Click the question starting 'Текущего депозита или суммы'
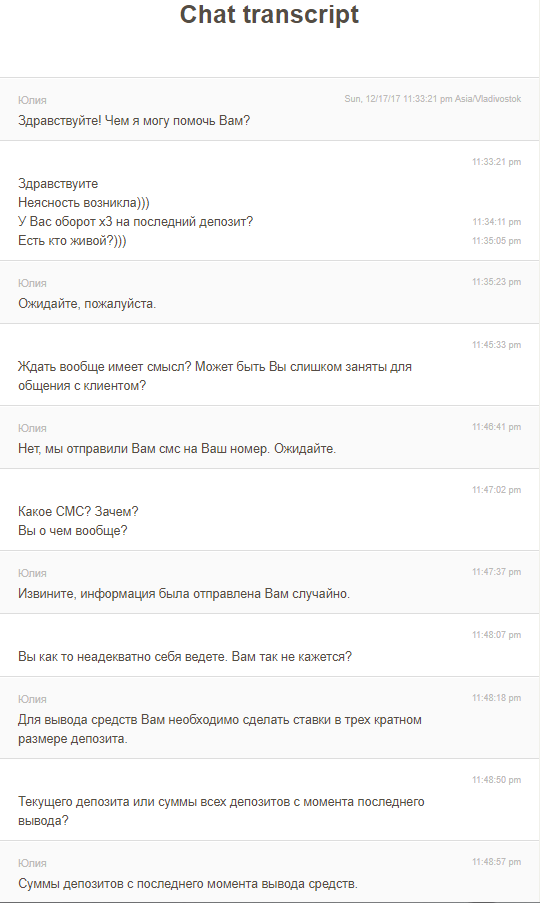540x903 pixels. [221, 811]
